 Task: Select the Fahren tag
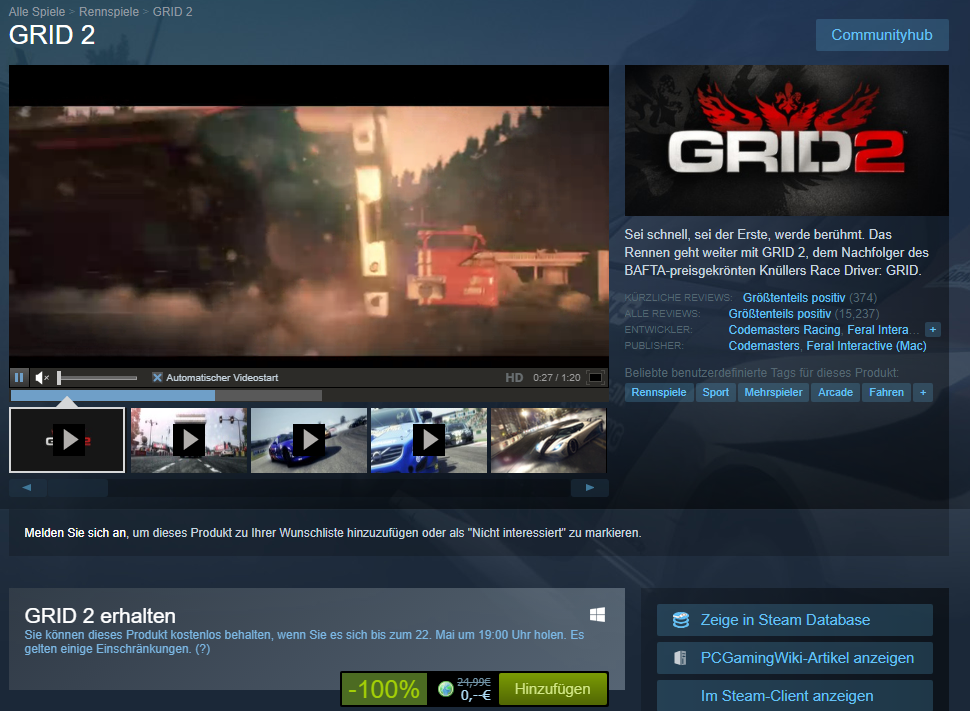point(886,392)
